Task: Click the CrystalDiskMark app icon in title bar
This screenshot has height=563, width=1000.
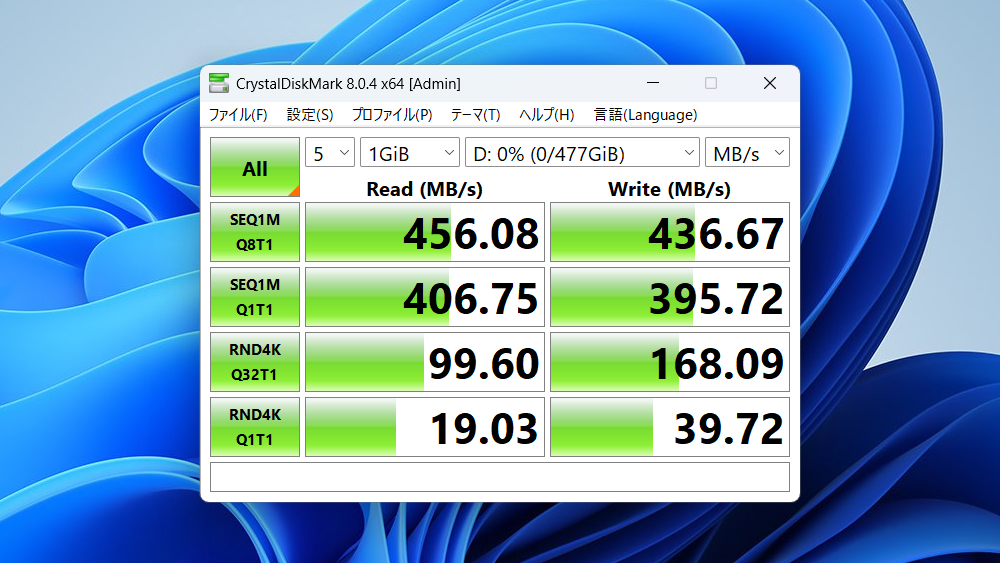Action: pyautogui.click(x=219, y=83)
